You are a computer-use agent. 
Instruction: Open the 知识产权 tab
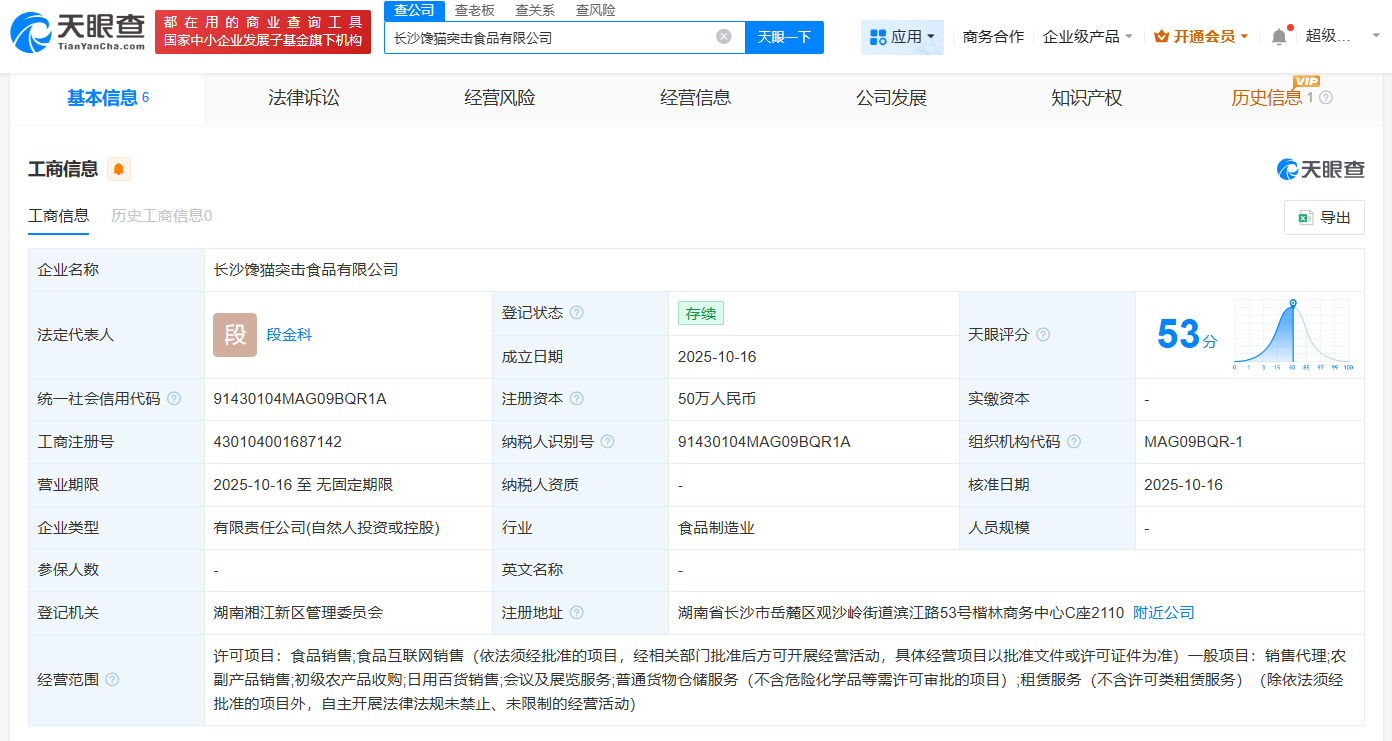pyautogui.click(x=1087, y=98)
